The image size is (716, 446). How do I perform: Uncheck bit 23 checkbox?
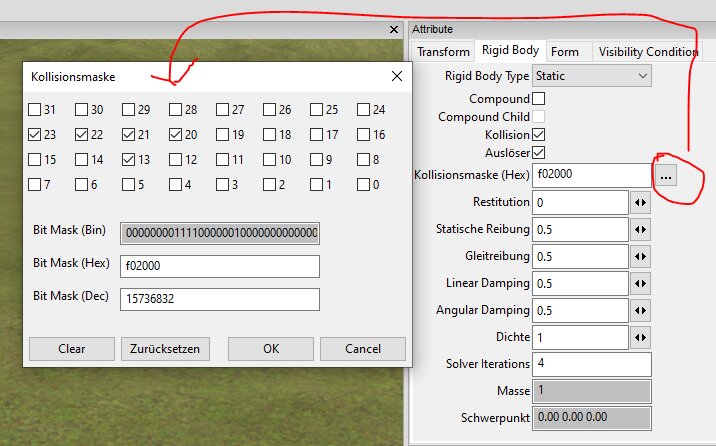tap(35, 134)
